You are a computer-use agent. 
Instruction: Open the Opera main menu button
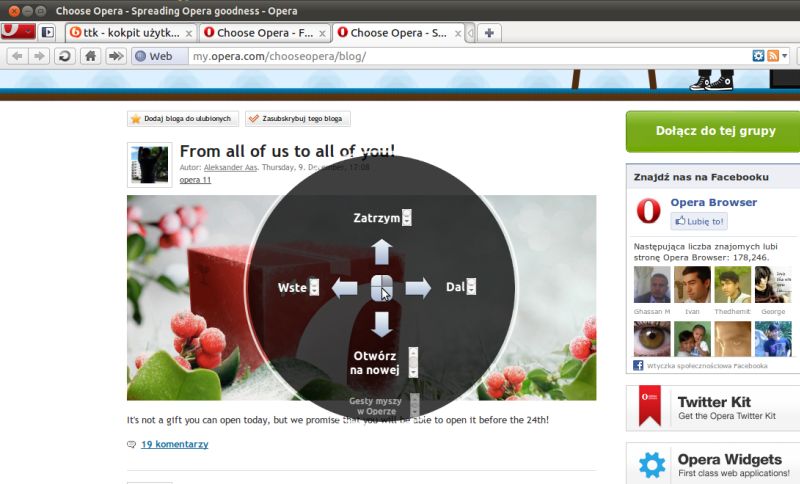(18, 32)
